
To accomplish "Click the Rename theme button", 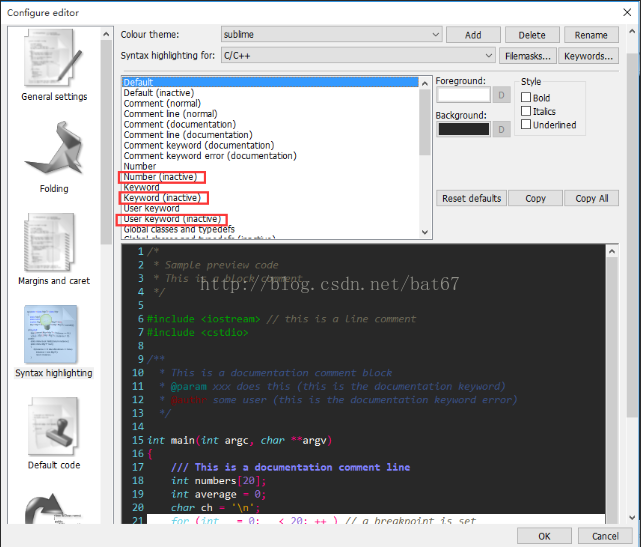I will point(591,35).
